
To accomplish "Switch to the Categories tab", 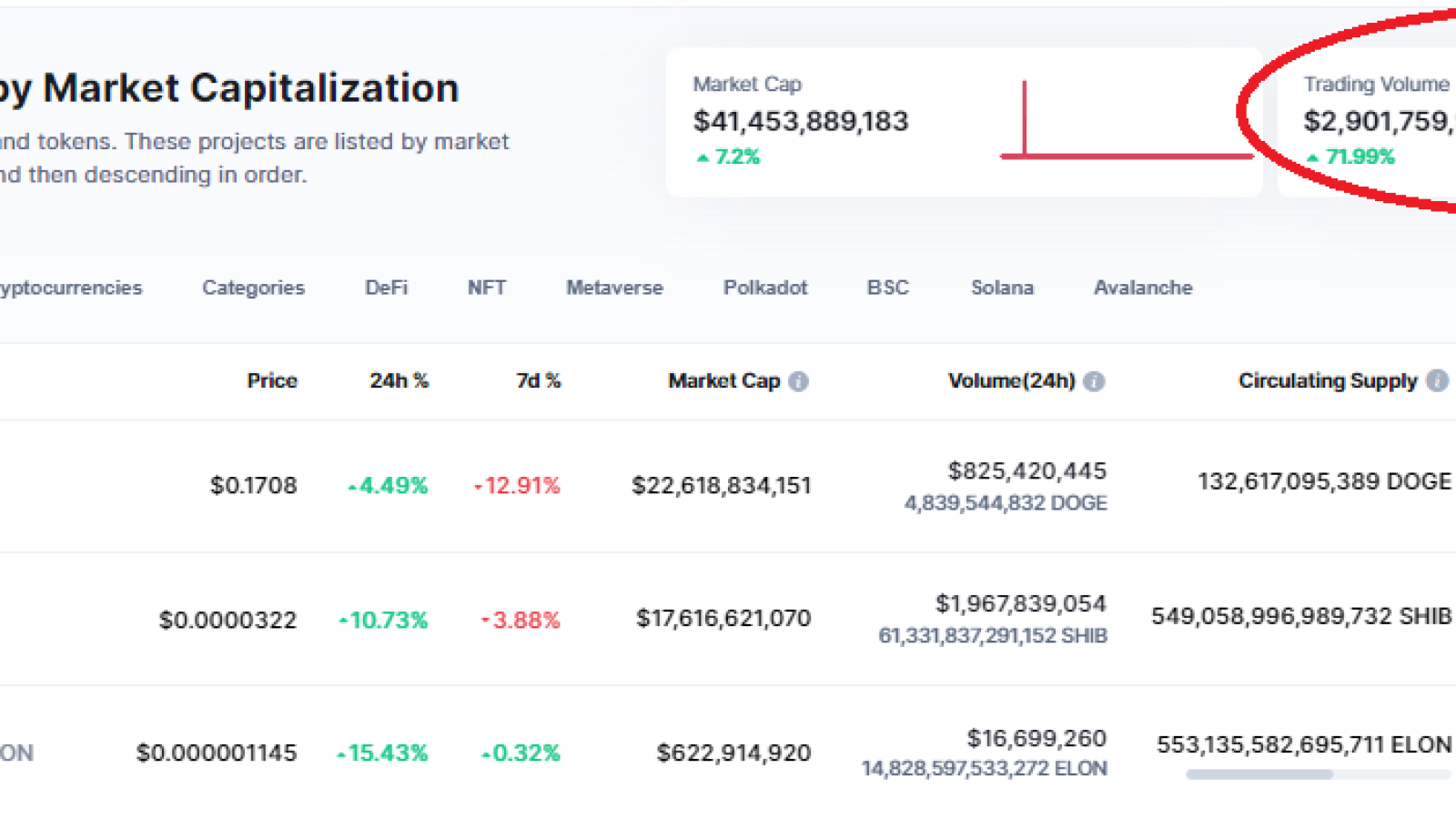I will pyautogui.click(x=253, y=288).
